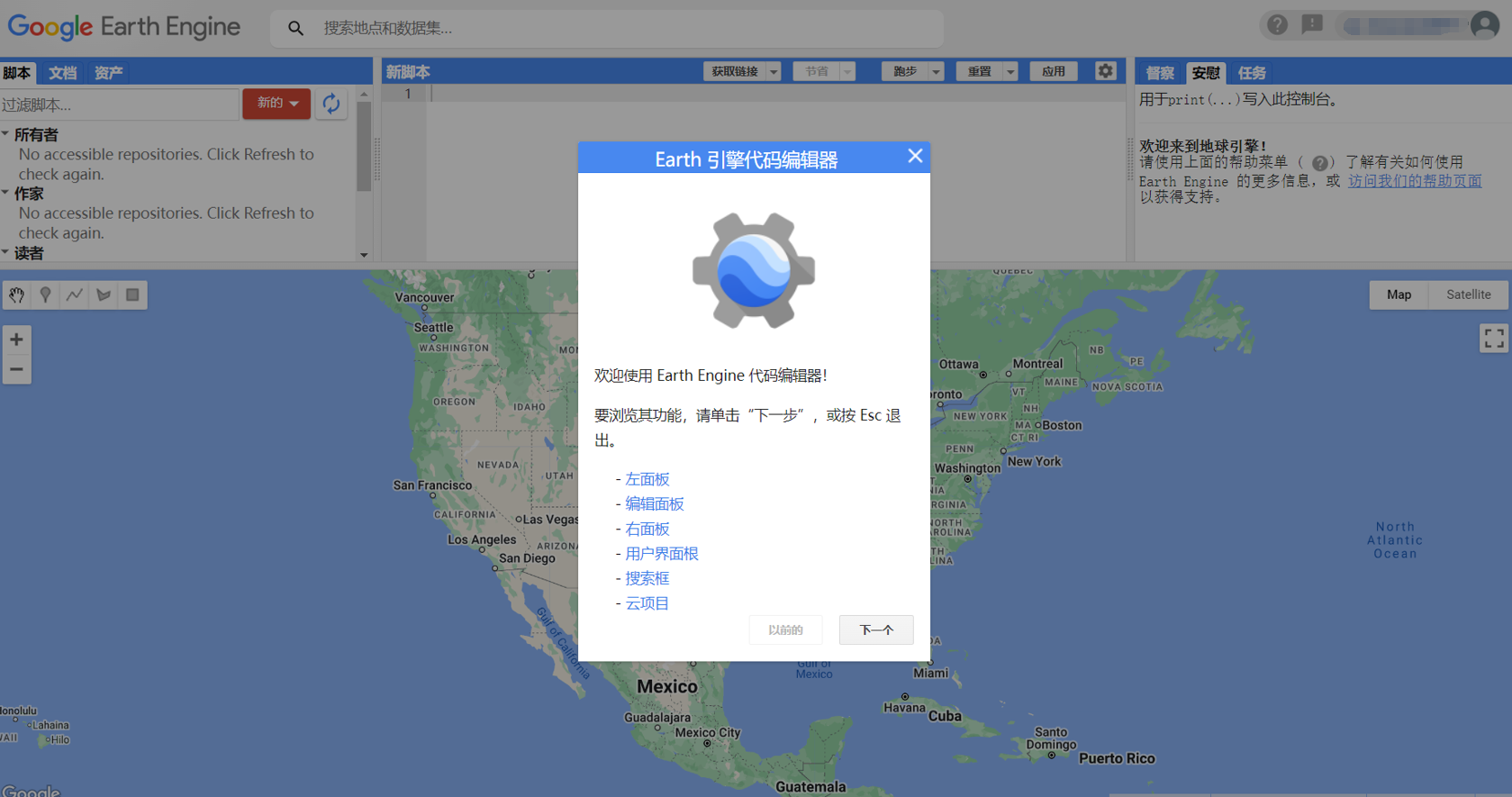Viewport: 1512px width, 797px height.
Task: Open the 搜索框 link
Action: coord(647,578)
